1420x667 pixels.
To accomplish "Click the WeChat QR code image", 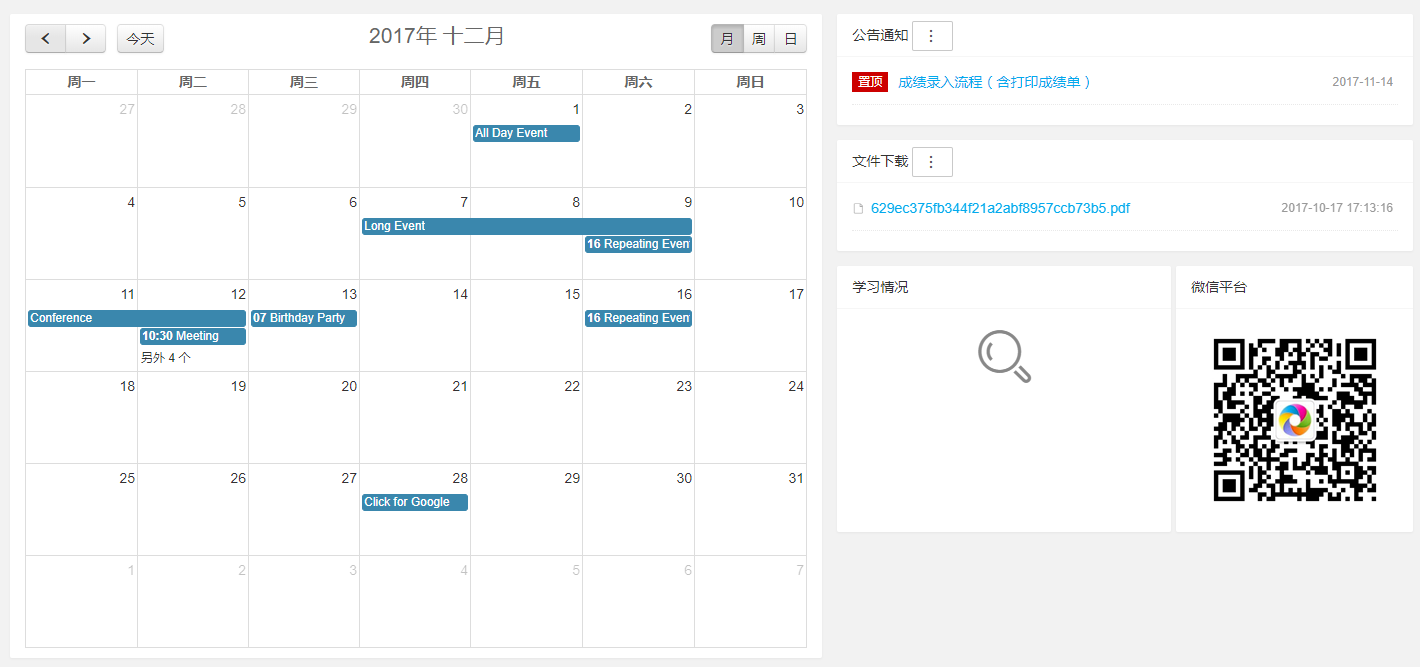I will point(1294,420).
